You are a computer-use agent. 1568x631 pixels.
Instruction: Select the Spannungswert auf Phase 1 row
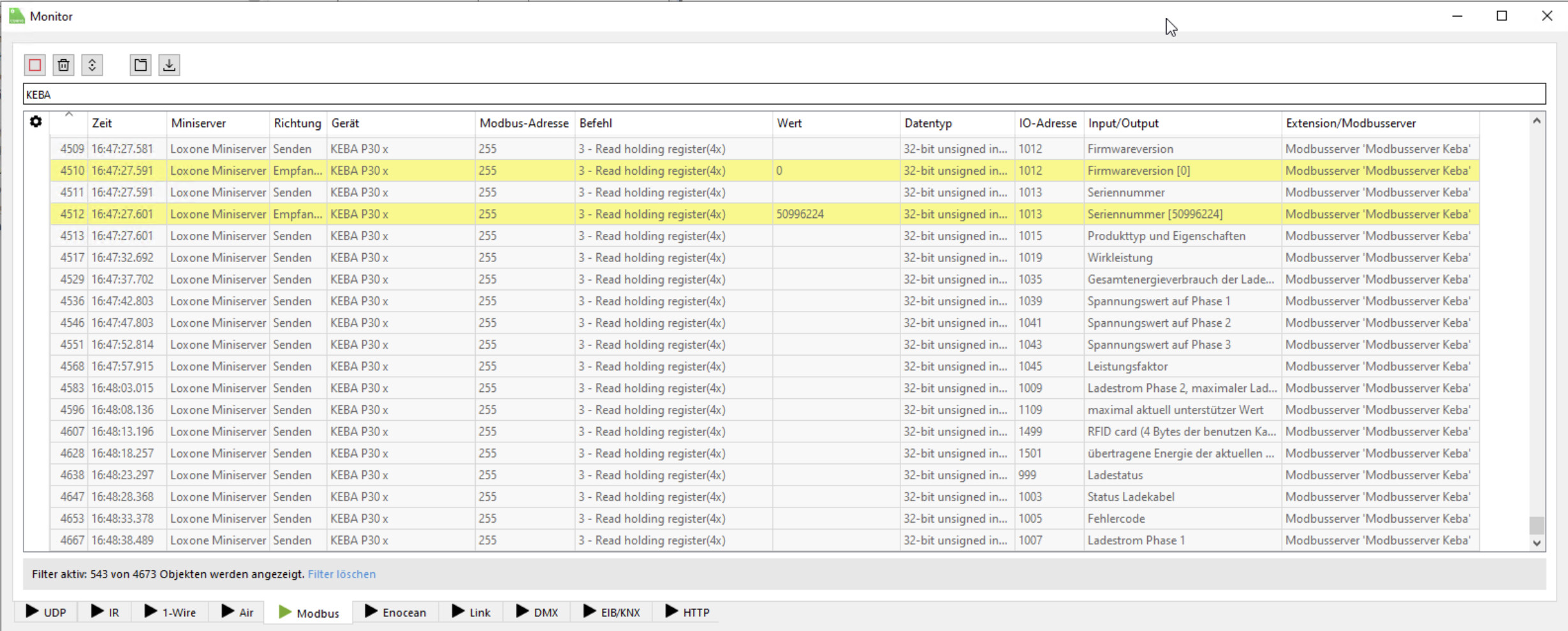[765, 301]
